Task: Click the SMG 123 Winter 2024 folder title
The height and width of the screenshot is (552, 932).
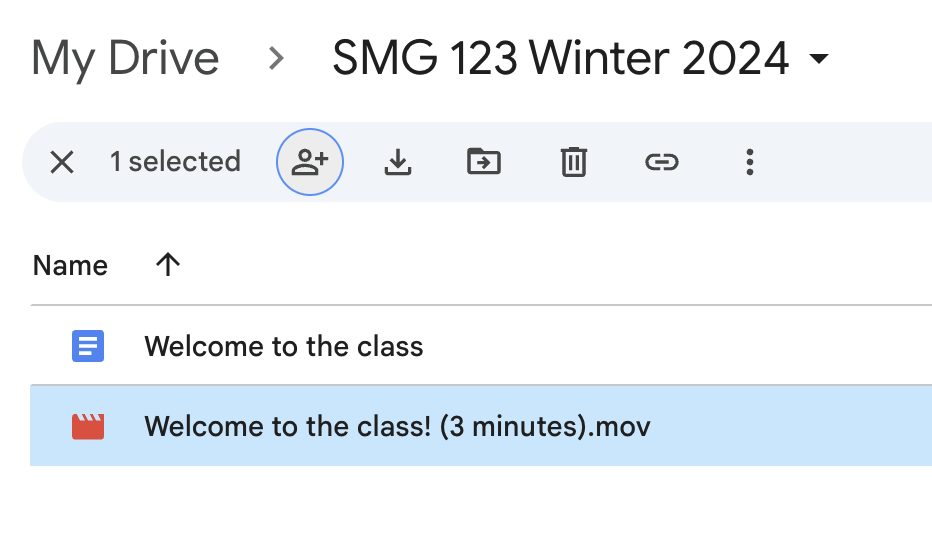Action: click(560, 59)
